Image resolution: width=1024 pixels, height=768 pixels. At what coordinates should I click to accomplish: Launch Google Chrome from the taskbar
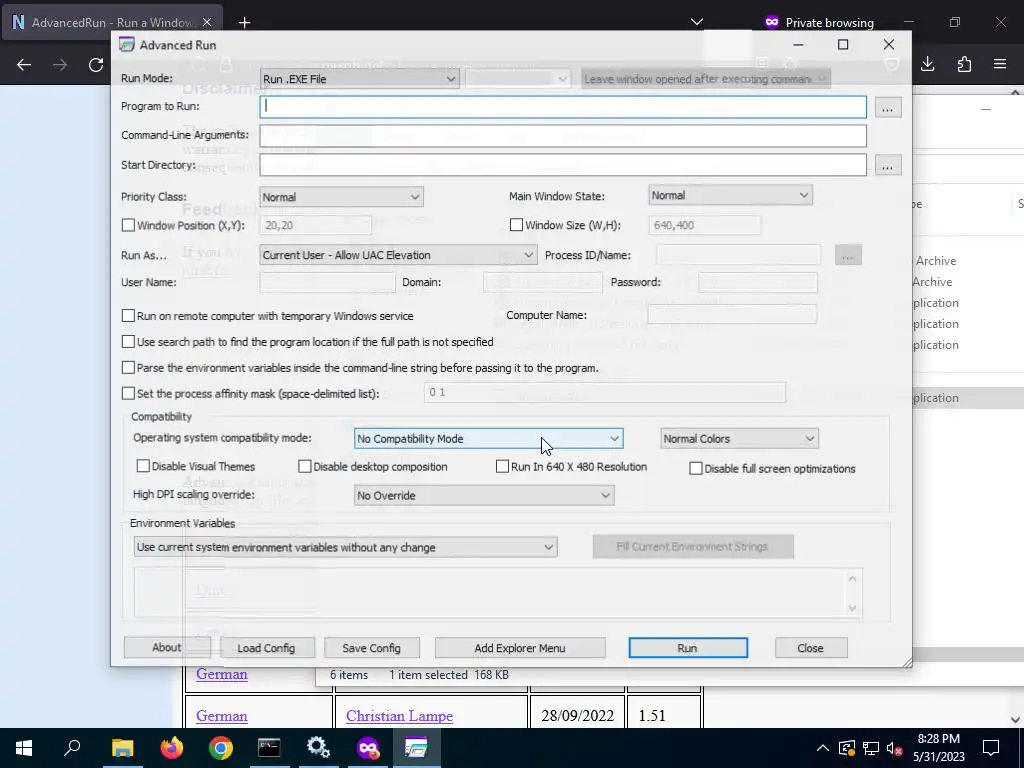(x=221, y=748)
